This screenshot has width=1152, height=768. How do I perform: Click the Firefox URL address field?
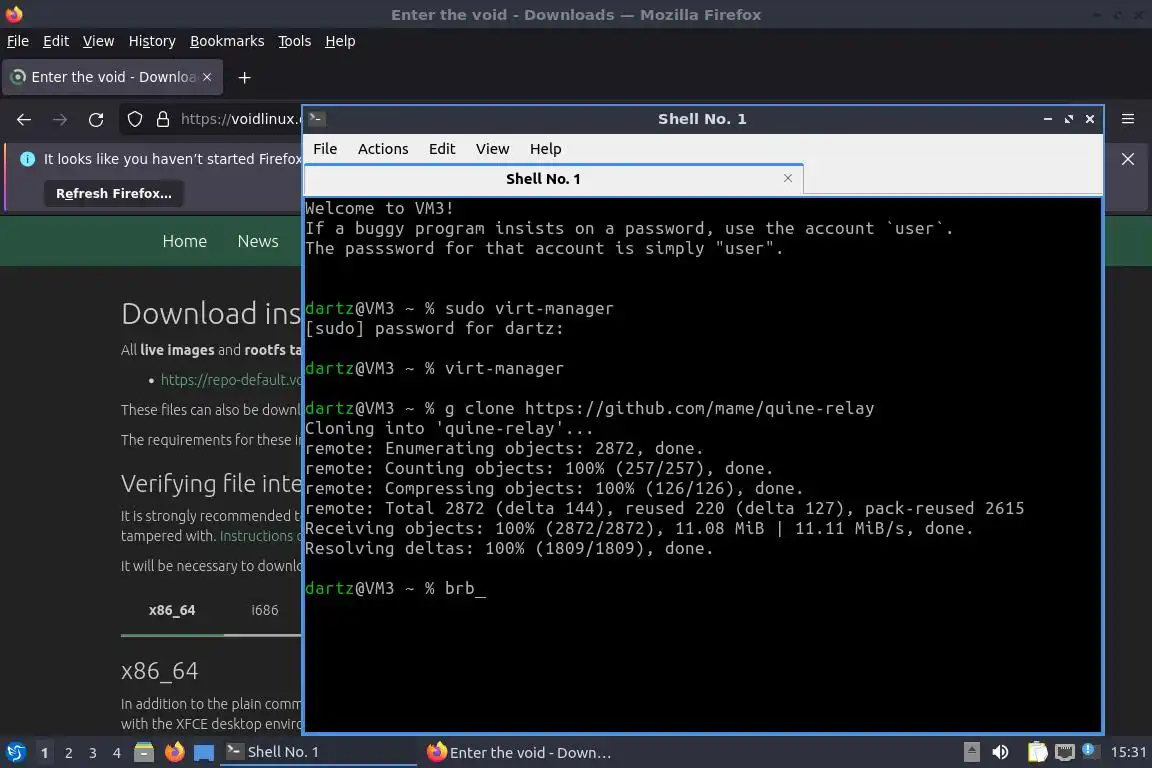(x=240, y=119)
